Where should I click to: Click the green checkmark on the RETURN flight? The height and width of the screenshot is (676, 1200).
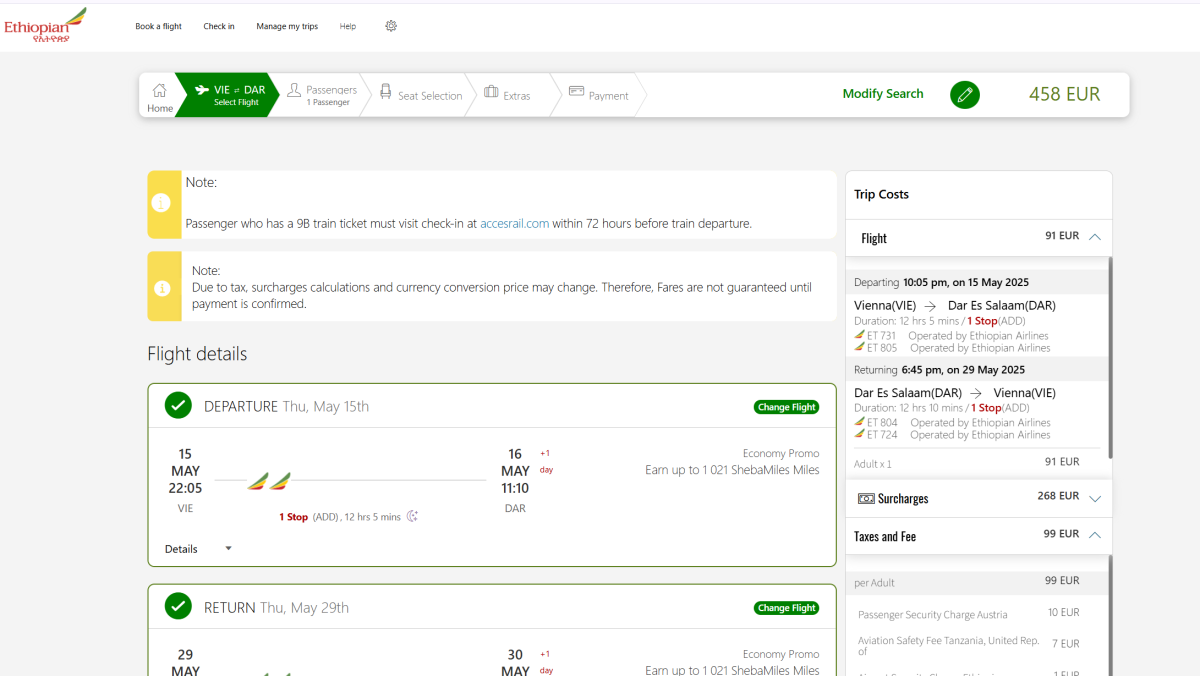tap(178, 606)
